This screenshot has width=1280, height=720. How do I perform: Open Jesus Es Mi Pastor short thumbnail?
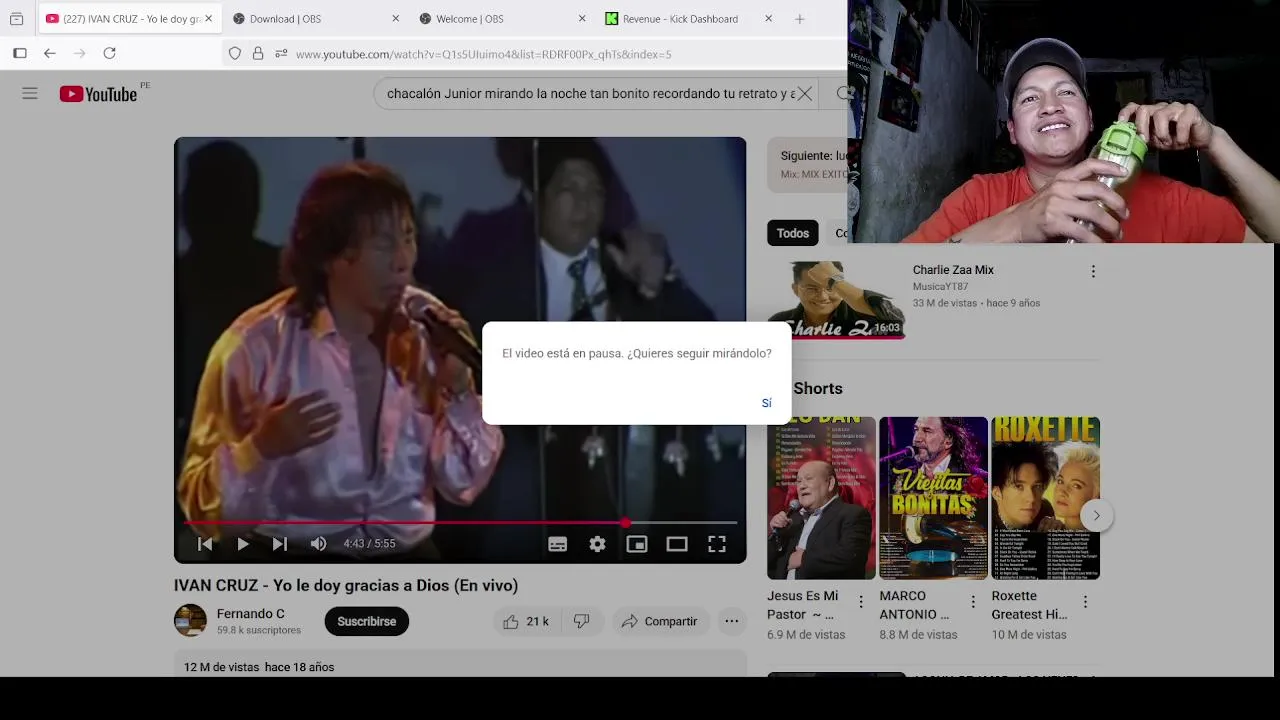pyautogui.click(x=821, y=498)
